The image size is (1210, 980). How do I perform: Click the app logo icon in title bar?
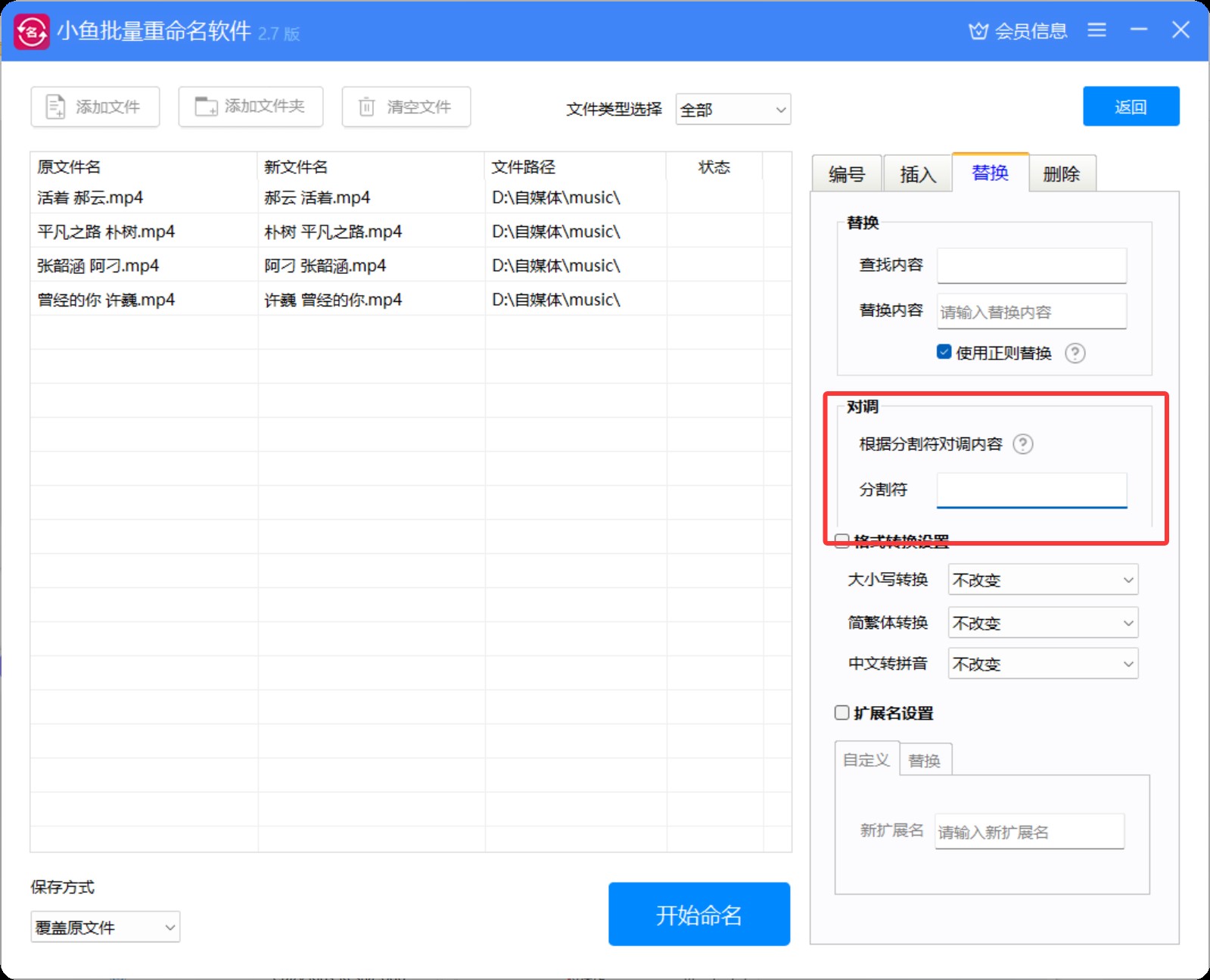tap(32, 32)
